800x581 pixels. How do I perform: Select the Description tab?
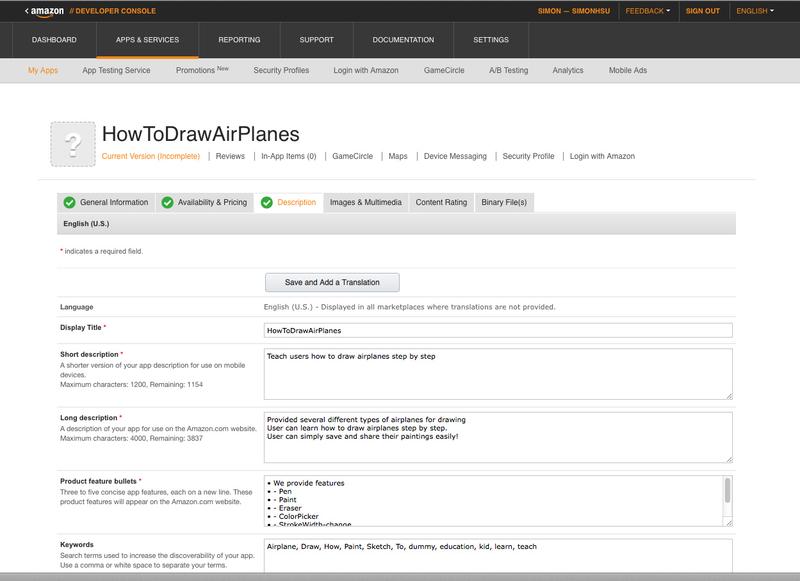click(x=288, y=203)
